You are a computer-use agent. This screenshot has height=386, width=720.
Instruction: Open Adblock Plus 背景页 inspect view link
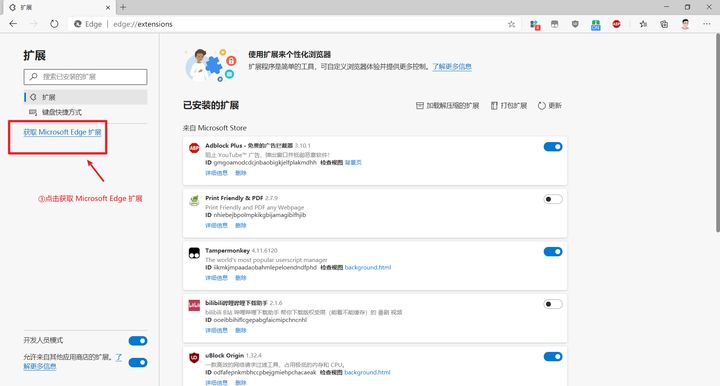353,162
